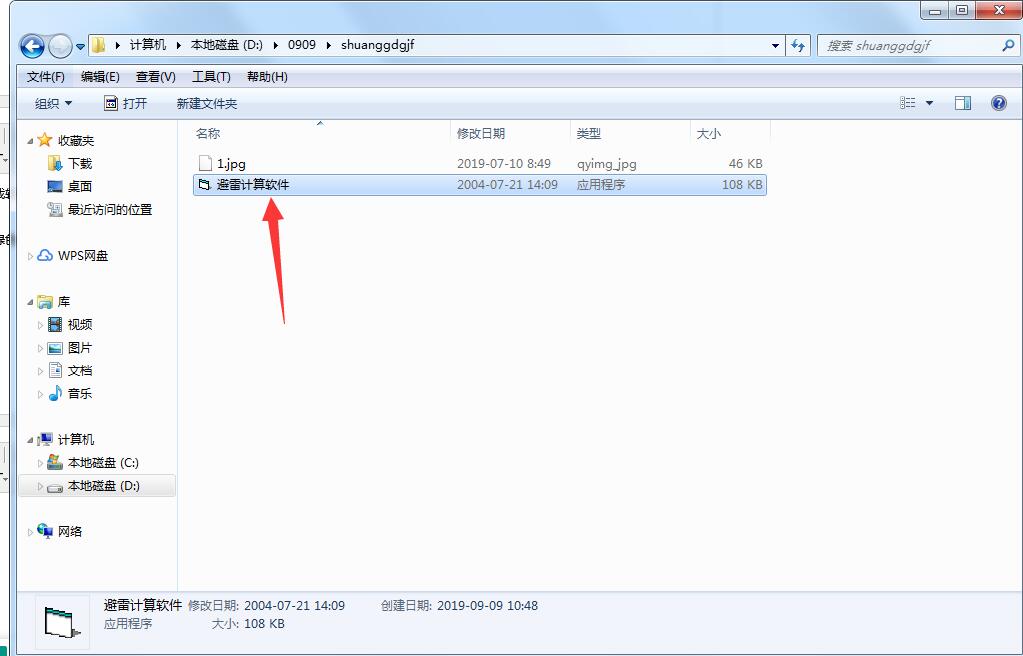Open the 图片 library
The width and height of the screenshot is (1023, 656).
tap(80, 348)
